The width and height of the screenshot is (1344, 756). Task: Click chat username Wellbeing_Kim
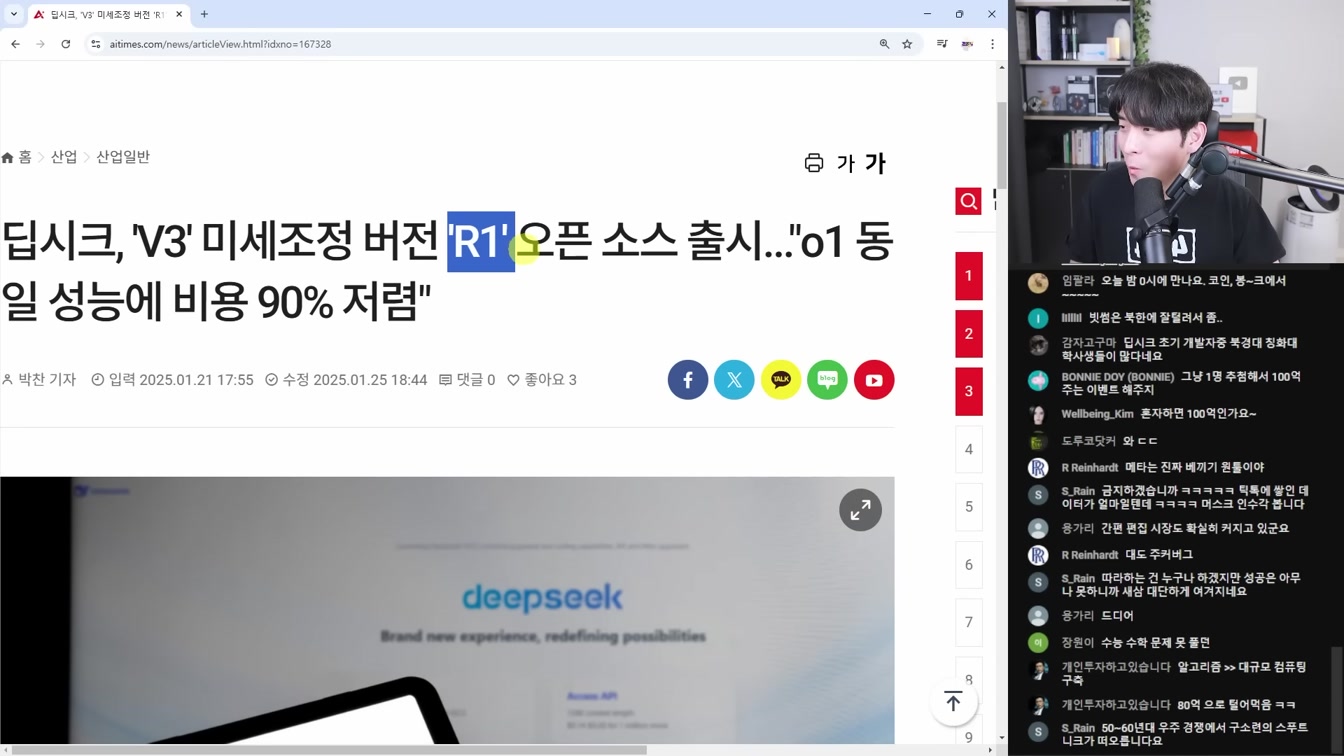click(x=1097, y=414)
